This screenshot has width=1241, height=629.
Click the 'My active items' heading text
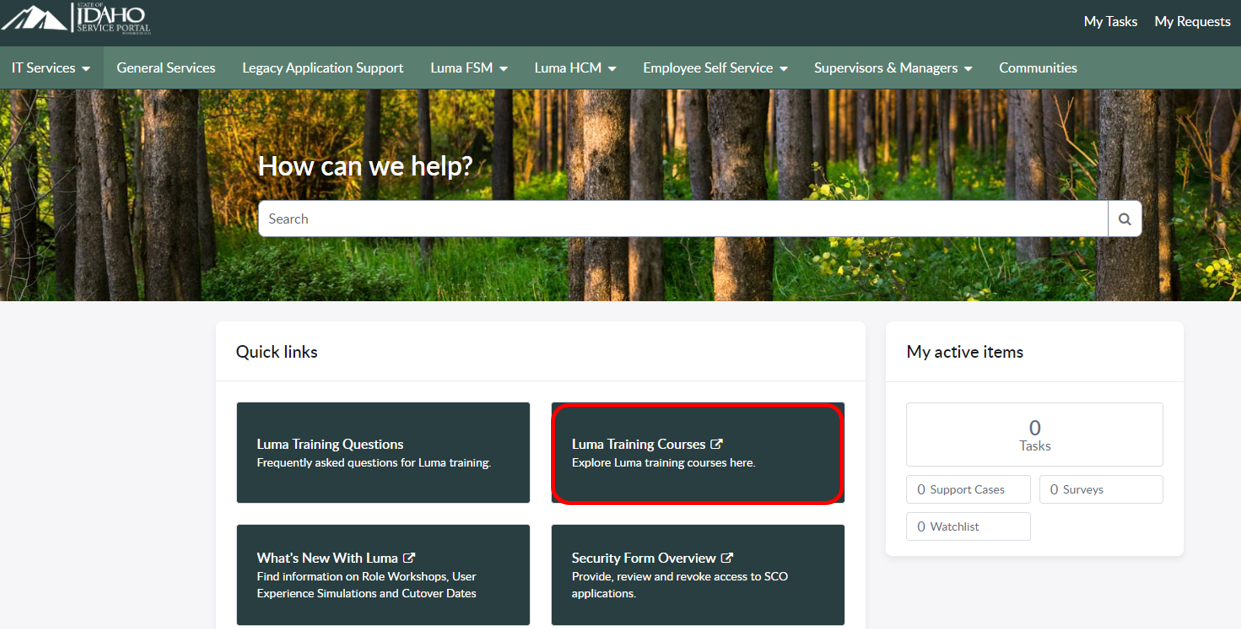pos(965,352)
